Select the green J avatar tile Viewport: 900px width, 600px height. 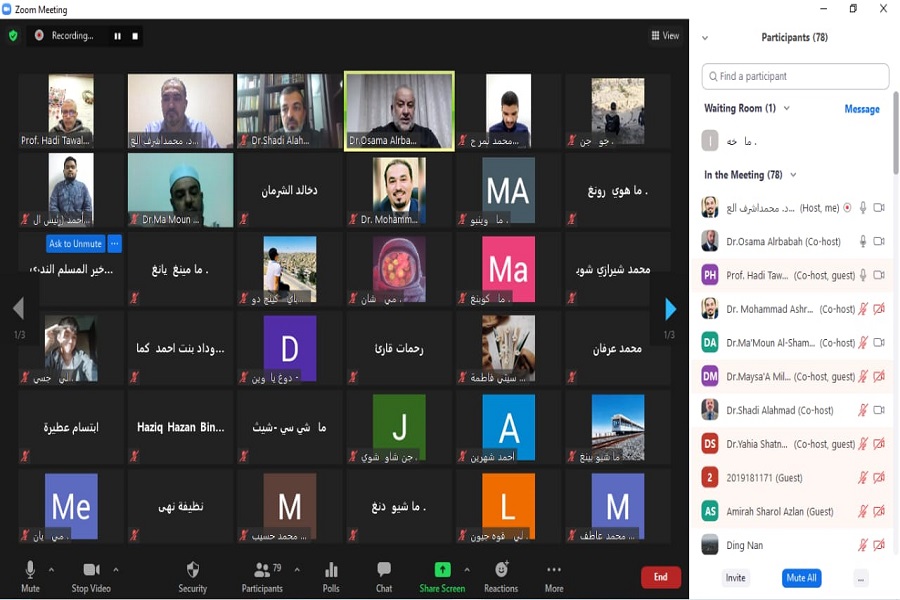pos(399,427)
